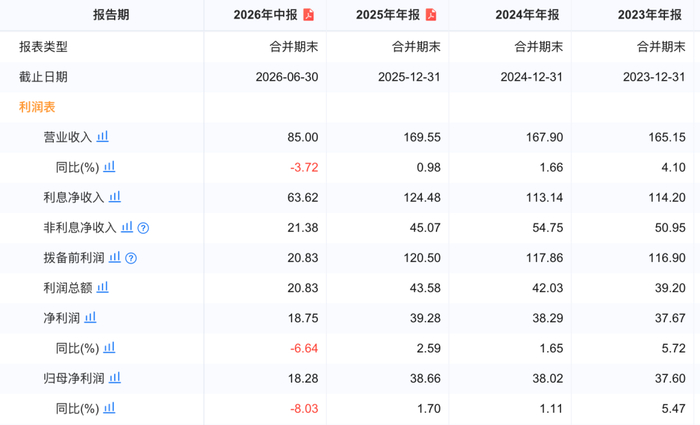Image resolution: width=700 pixels, height=425 pixels.
Task: Select 营业收入 value 85.00
Action: point(303,137)
